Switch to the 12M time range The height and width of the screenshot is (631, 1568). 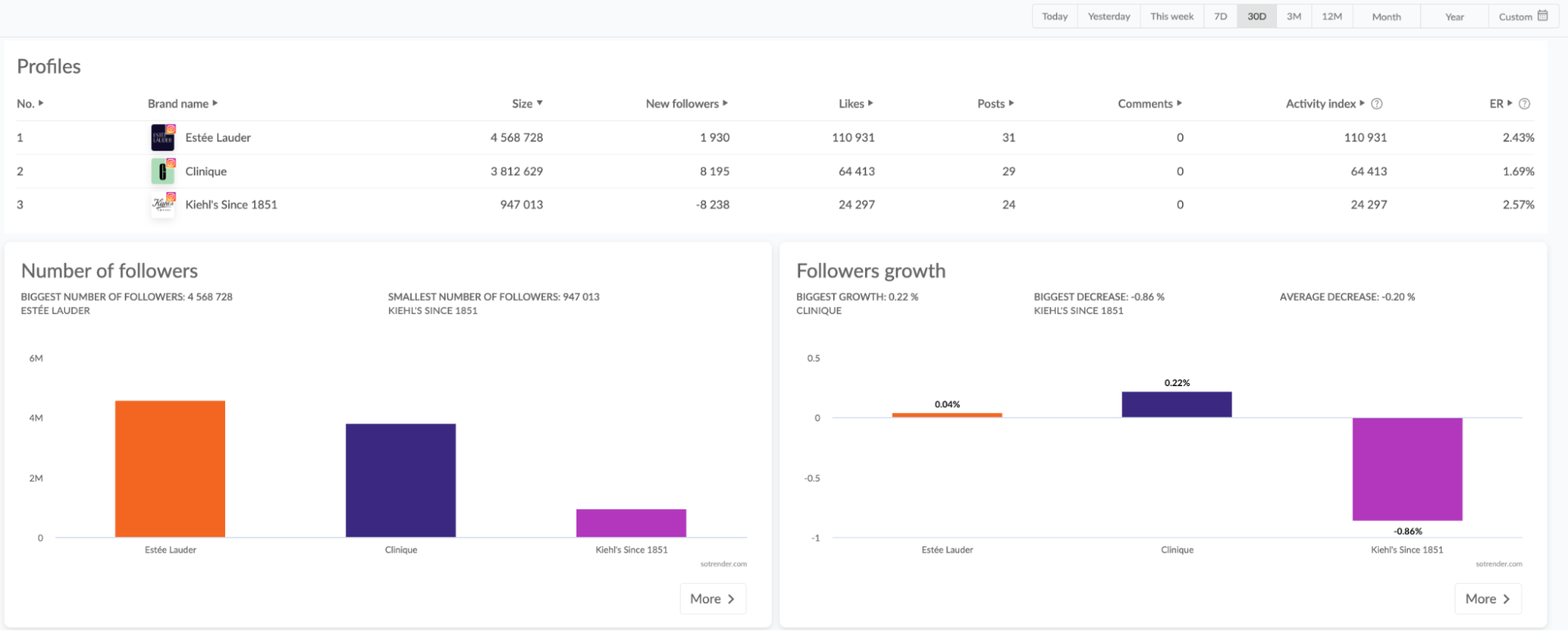pos(1332,16)
